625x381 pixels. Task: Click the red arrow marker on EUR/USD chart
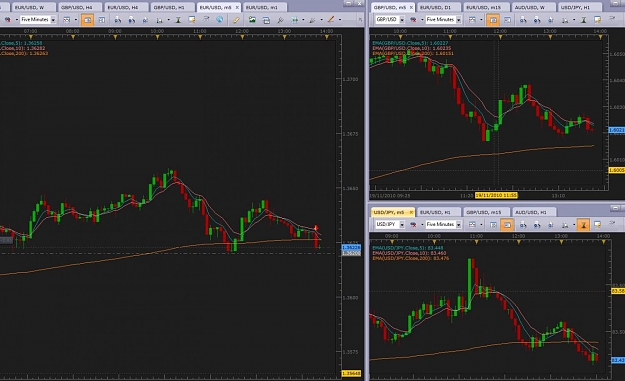(316, 228)
